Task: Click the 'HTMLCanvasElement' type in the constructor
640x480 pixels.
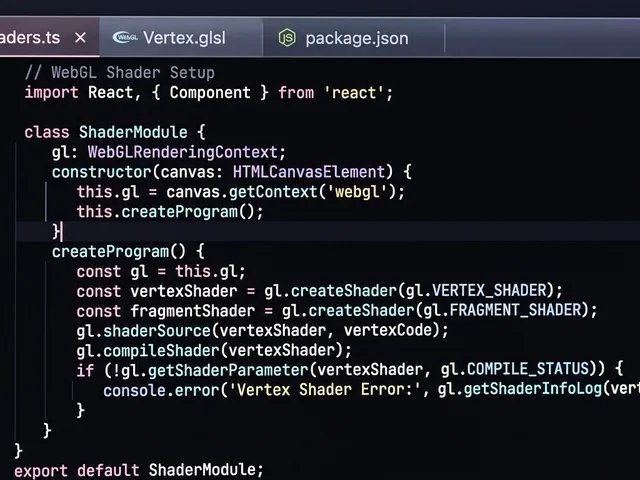Action: (x=309, y=172)
